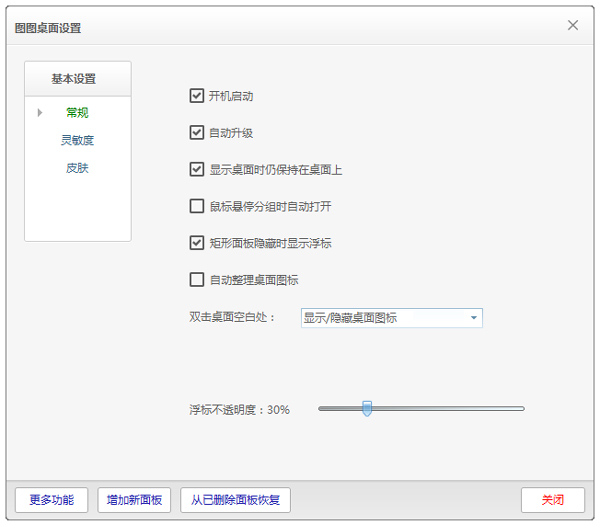Select the 常规 settings category

77,112
